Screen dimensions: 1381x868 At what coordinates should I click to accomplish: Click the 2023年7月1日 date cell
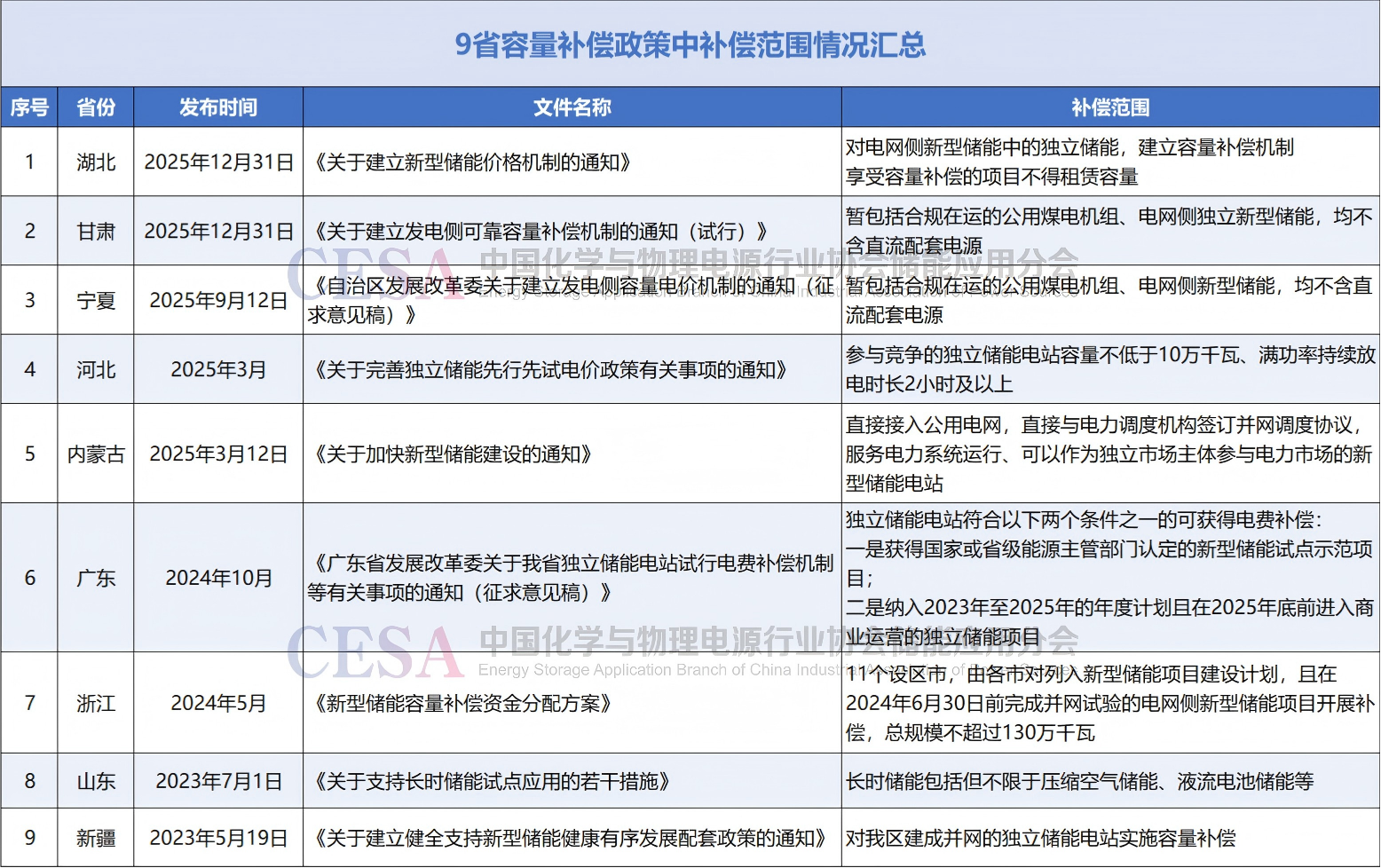(218, 782)
